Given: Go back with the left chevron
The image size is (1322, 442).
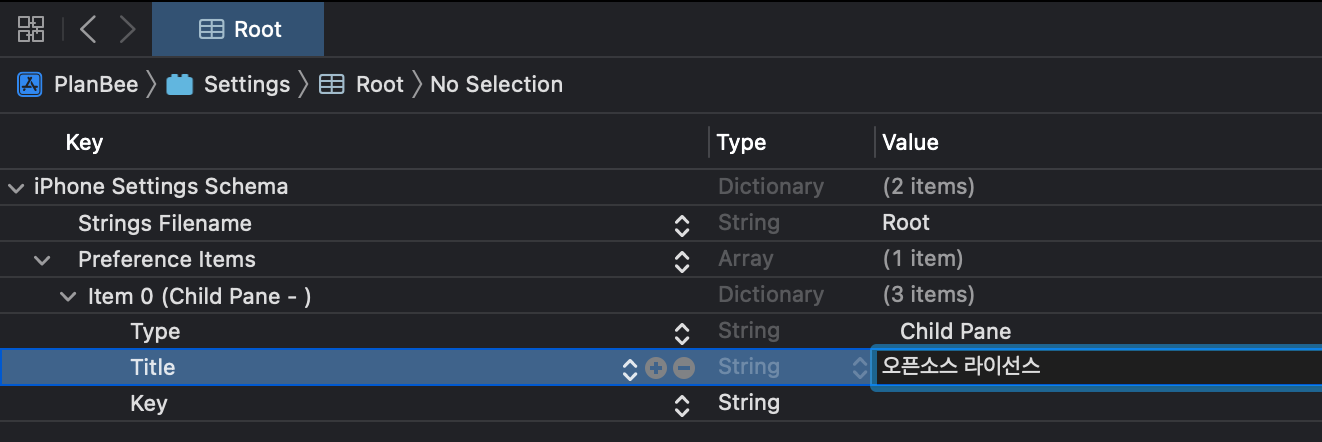Looking at the screenshot, I should coord(88,29).
